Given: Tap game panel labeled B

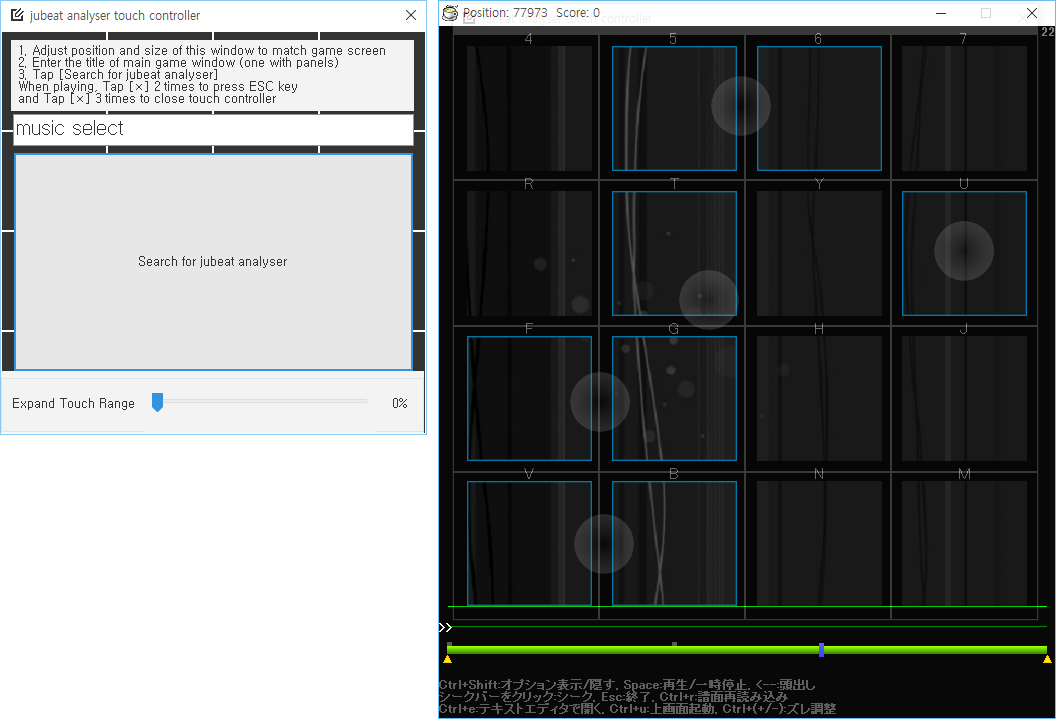Looking at the screenshot, I should 674,543.
